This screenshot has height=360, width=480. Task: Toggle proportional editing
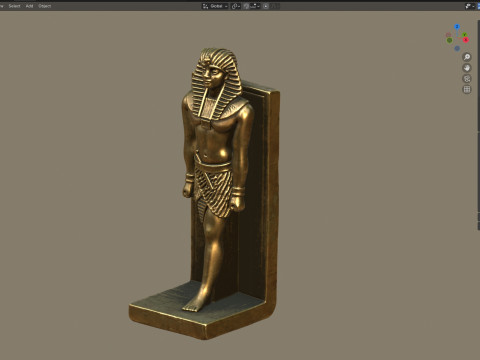(266, 6)
